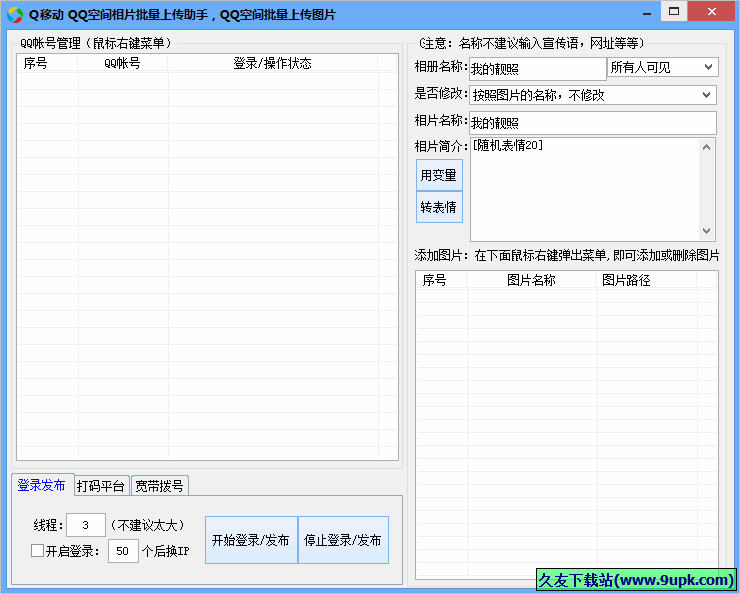Click the 相片简介 scrollbar down arrow
Image resolution: width=740 pixels, height=594 pixels.
point(706,231)
